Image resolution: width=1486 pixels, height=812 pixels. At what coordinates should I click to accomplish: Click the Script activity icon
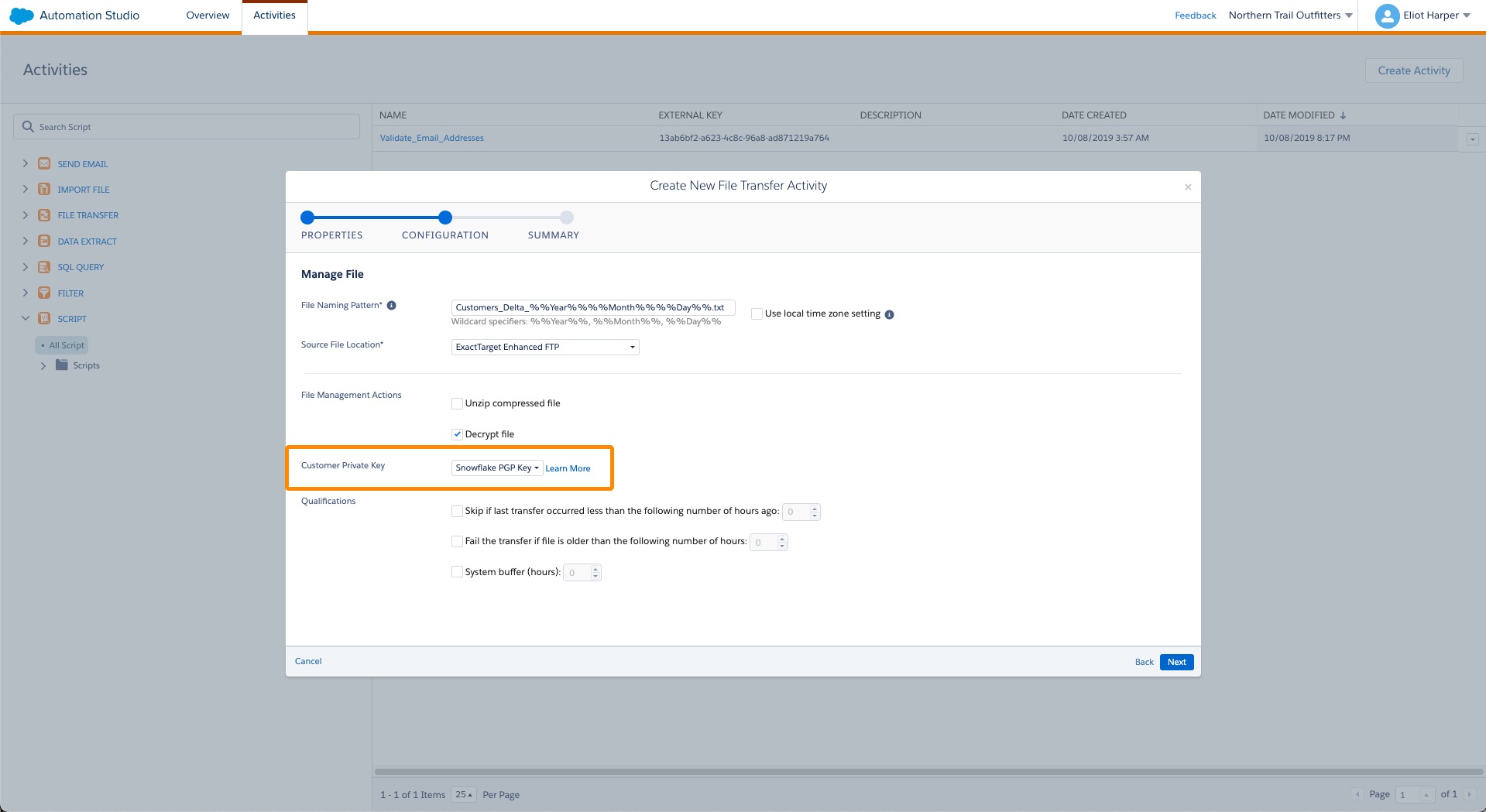[x=44, y=318]
